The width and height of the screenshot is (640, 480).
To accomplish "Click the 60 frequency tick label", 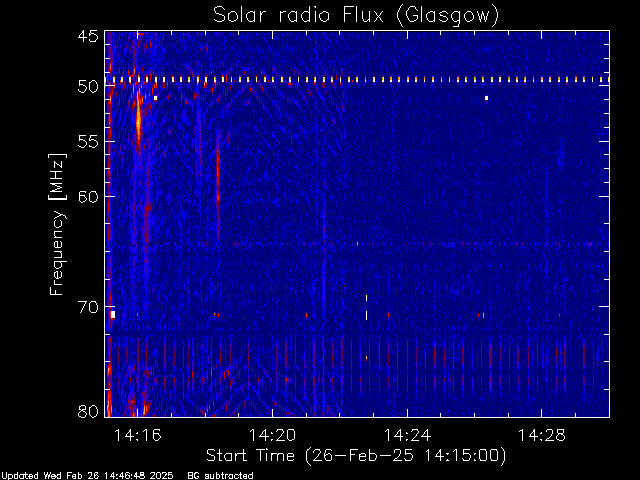I will [88, 197].
